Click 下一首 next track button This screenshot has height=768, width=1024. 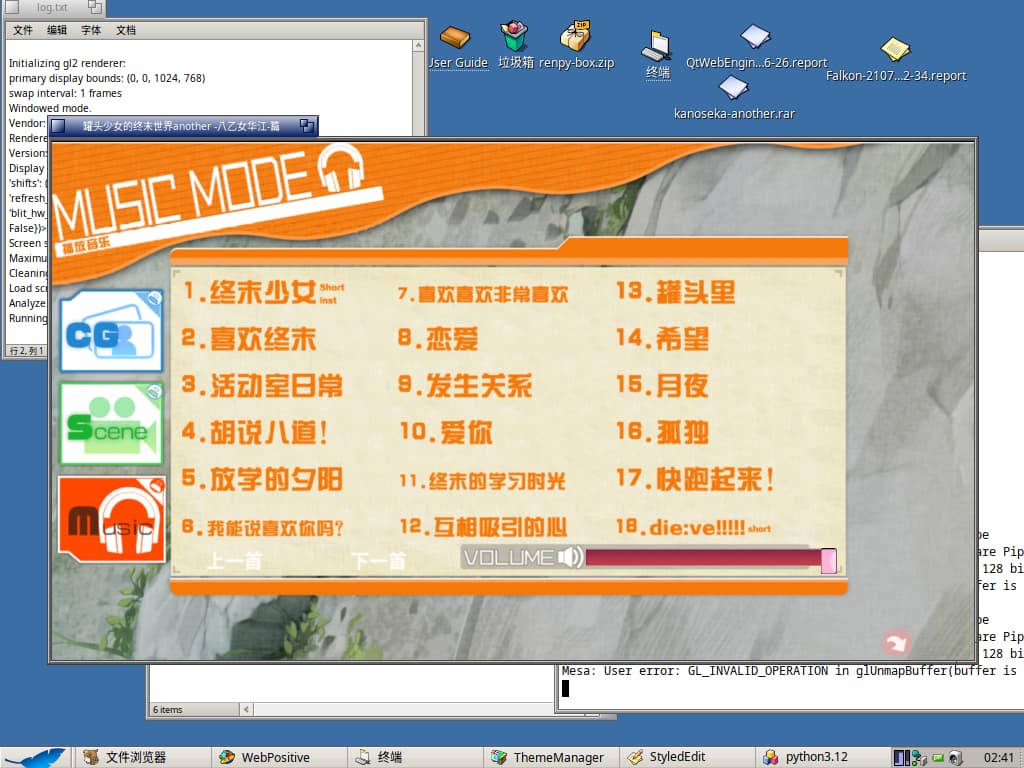coord(379,561)
